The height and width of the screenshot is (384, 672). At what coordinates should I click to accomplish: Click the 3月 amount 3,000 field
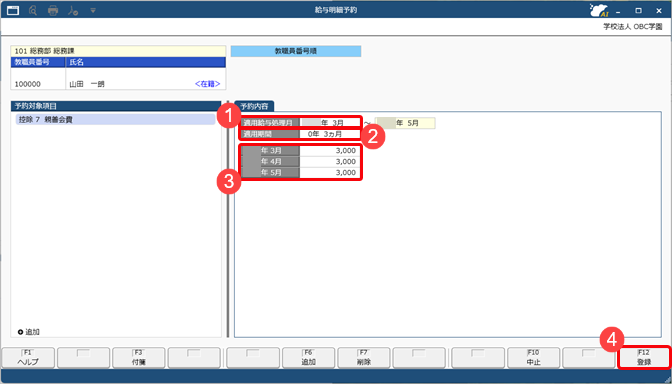click(x=330, y=150)
